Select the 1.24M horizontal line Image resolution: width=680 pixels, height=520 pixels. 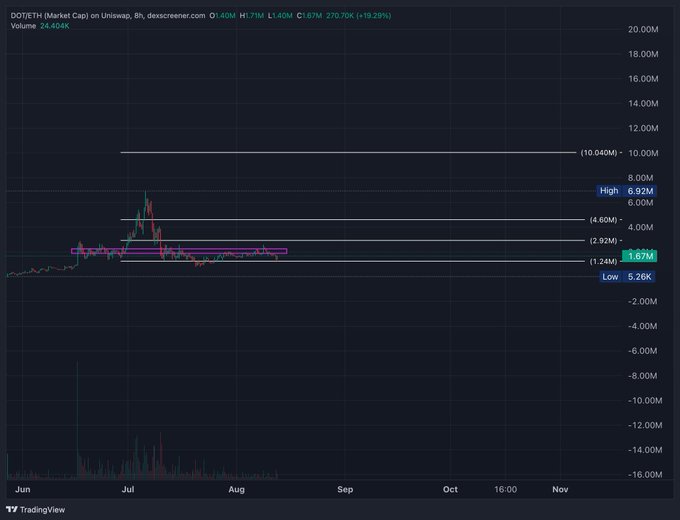tap(353, 262)
